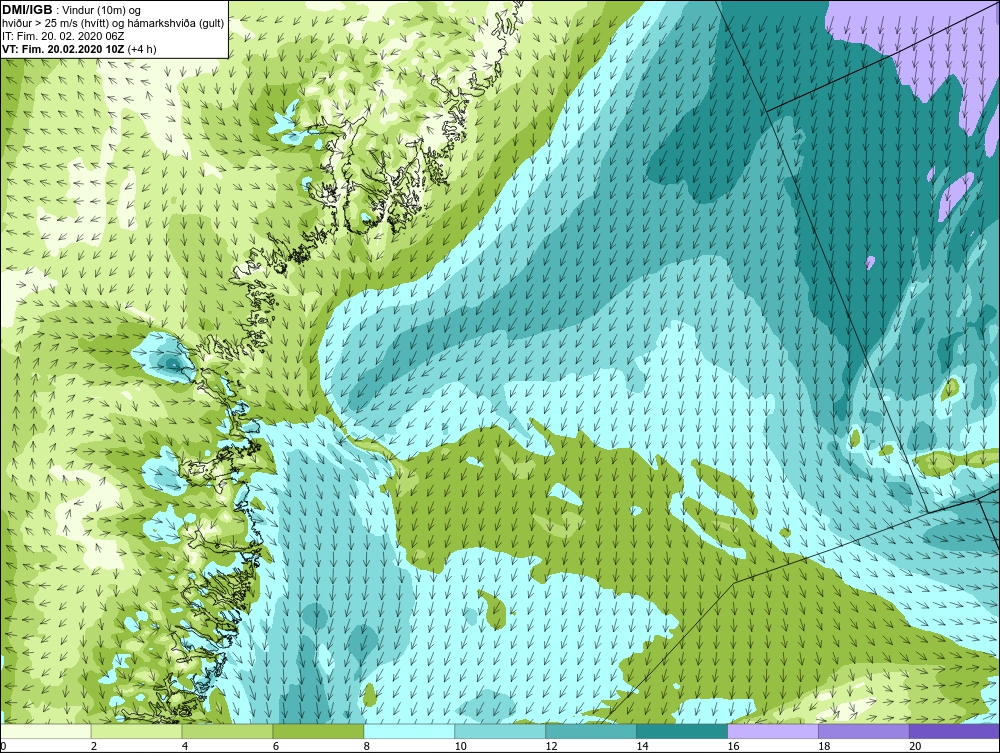This screenshot has height=753, width=1000.
Task: Click the 18–20 m/s purple legend swatch
Action: click(864, 731)
